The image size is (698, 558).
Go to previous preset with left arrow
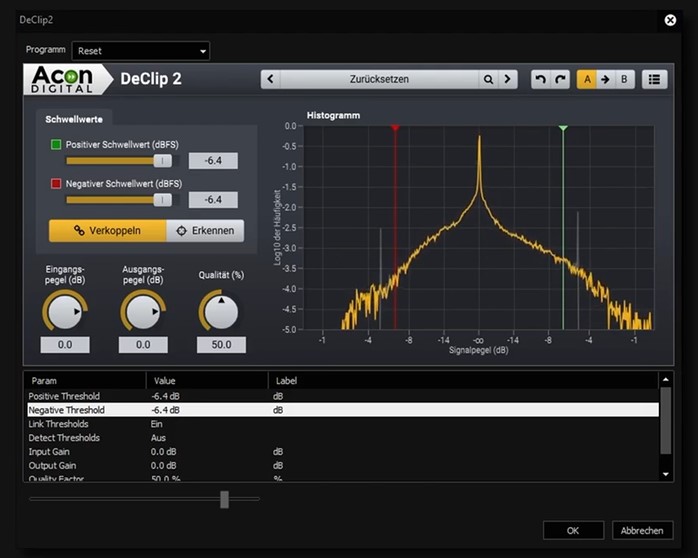coord(271,79)
